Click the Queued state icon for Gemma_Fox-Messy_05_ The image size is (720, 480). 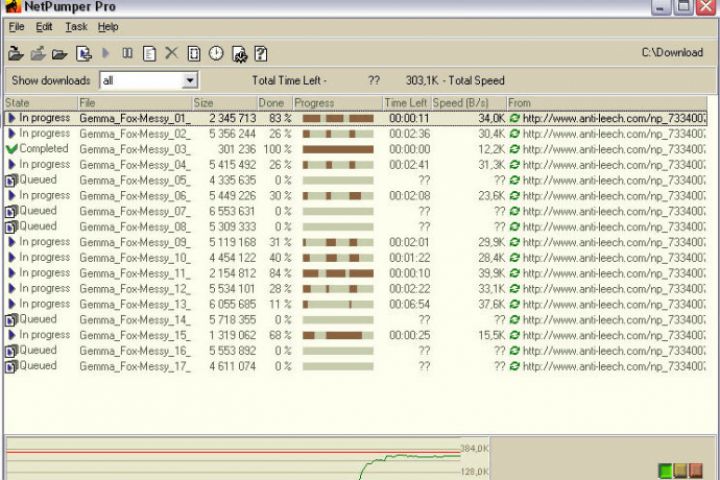pos(11,180)
